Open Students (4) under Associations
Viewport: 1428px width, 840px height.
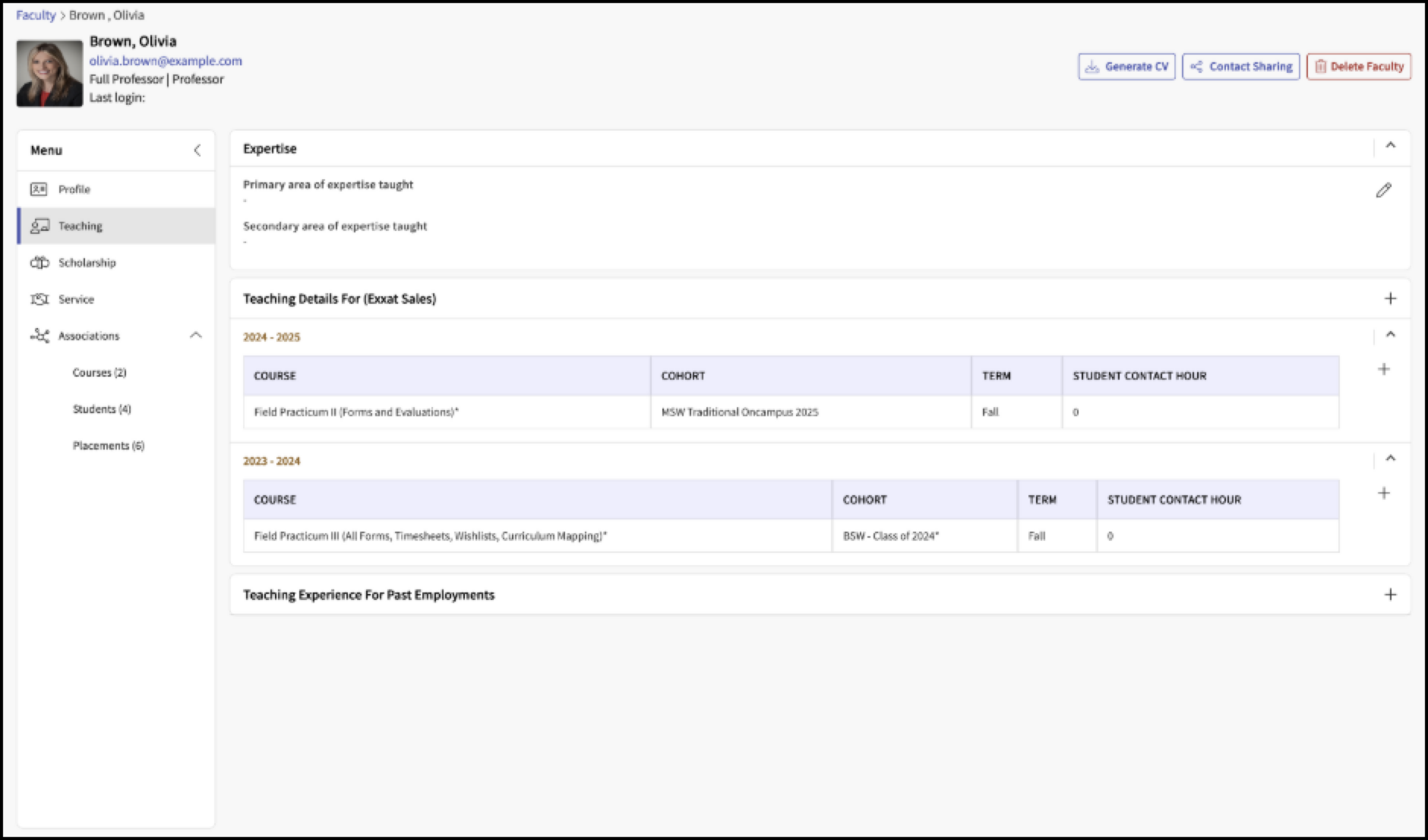point(102,409)
